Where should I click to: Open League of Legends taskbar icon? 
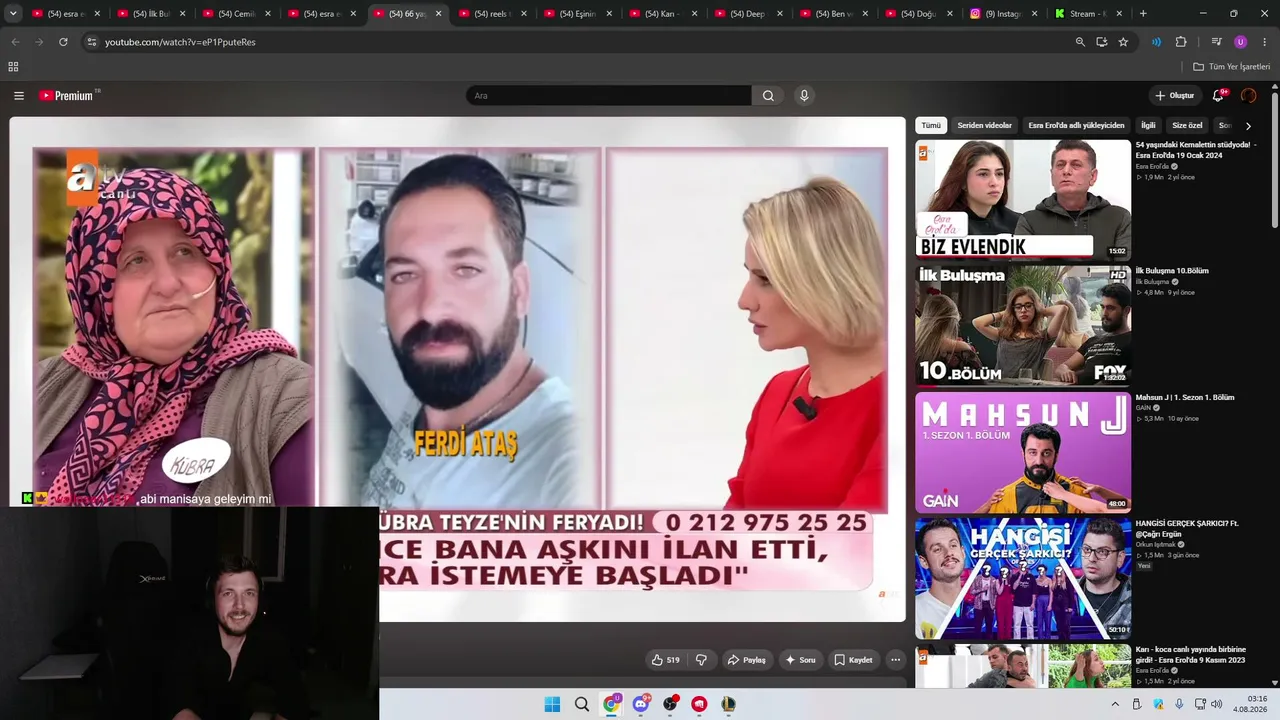coord(728,704)
